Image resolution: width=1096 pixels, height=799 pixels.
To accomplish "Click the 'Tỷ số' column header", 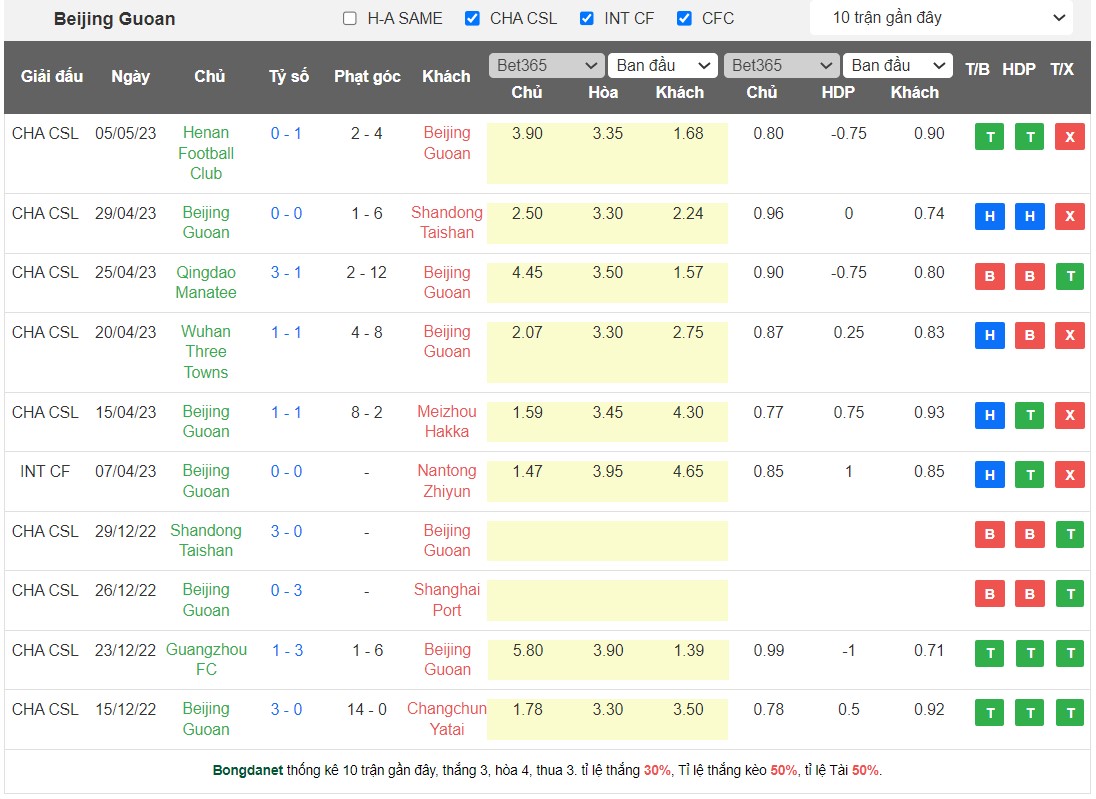I will pos(289,76).
